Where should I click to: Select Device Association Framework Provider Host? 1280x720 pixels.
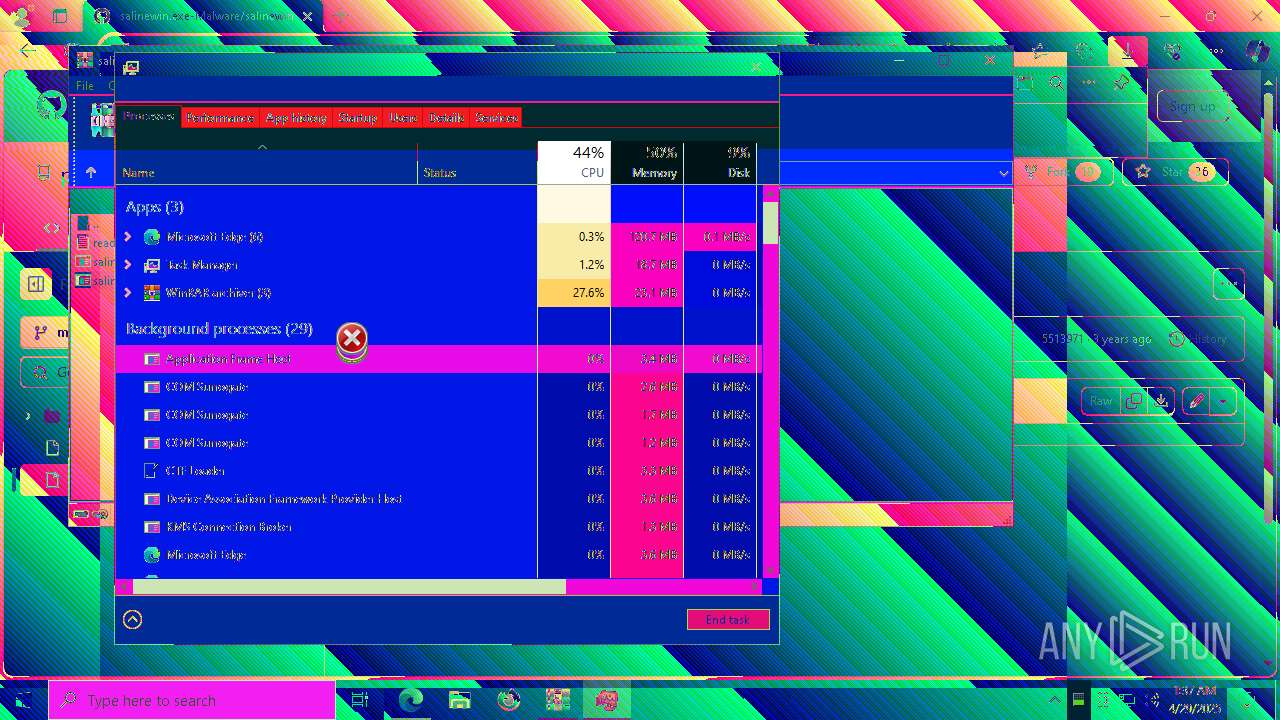(x=438, y=498)
